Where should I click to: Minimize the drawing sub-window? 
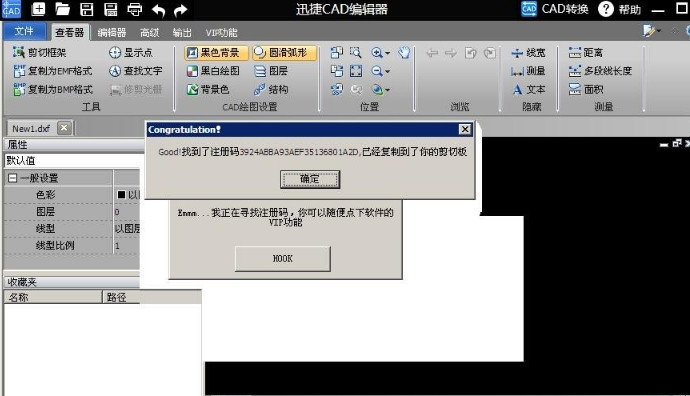point(664,144)
